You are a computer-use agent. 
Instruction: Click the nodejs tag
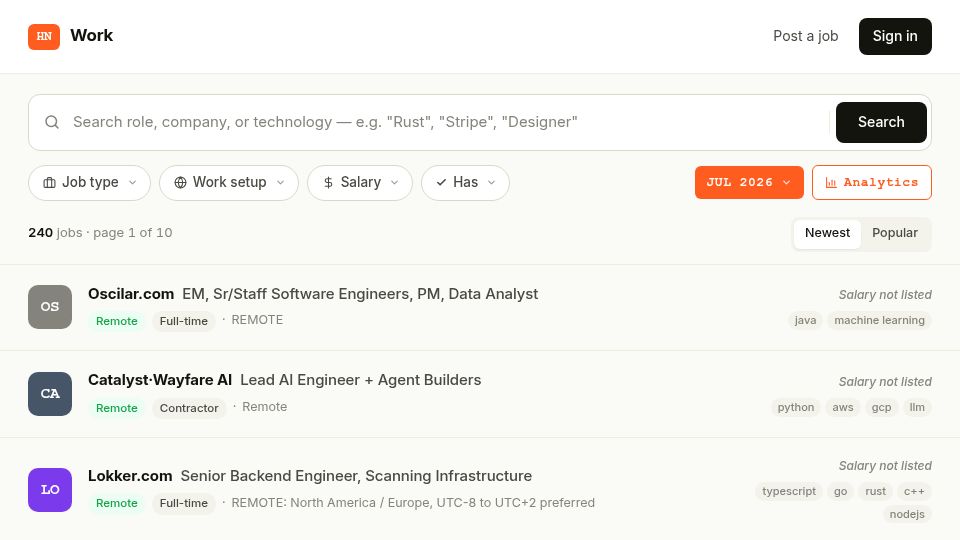pyautogui.click(x=907, y=514)
